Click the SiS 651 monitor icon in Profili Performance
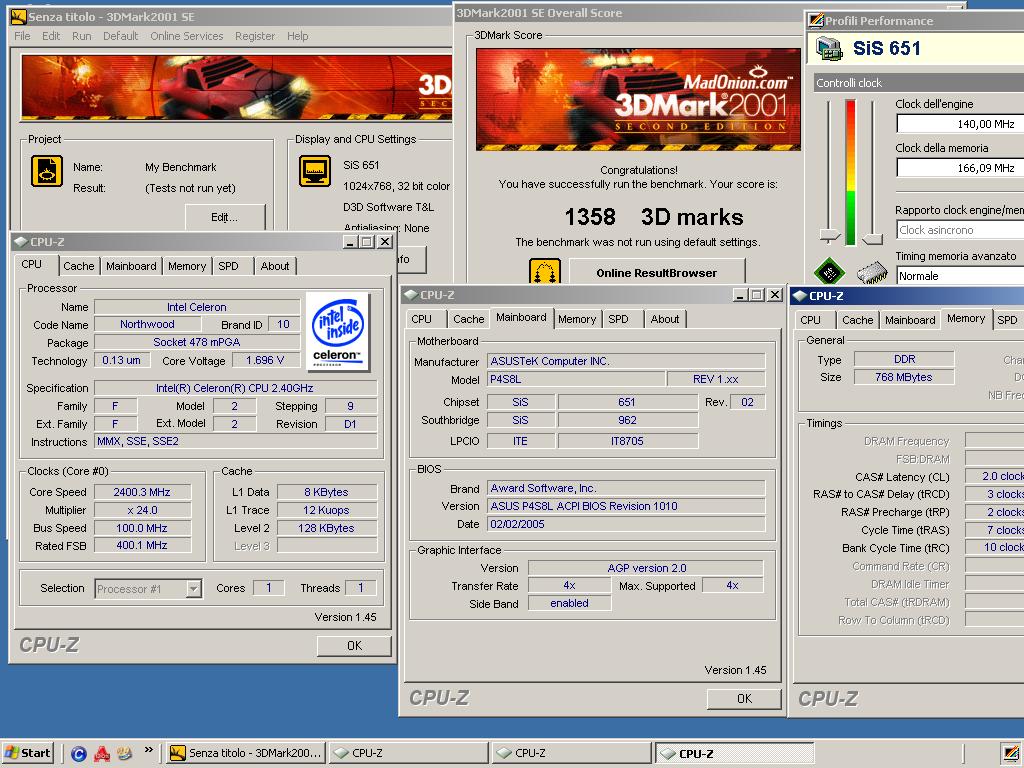Viewport: 1024px width, 768px height. [829, 49]
